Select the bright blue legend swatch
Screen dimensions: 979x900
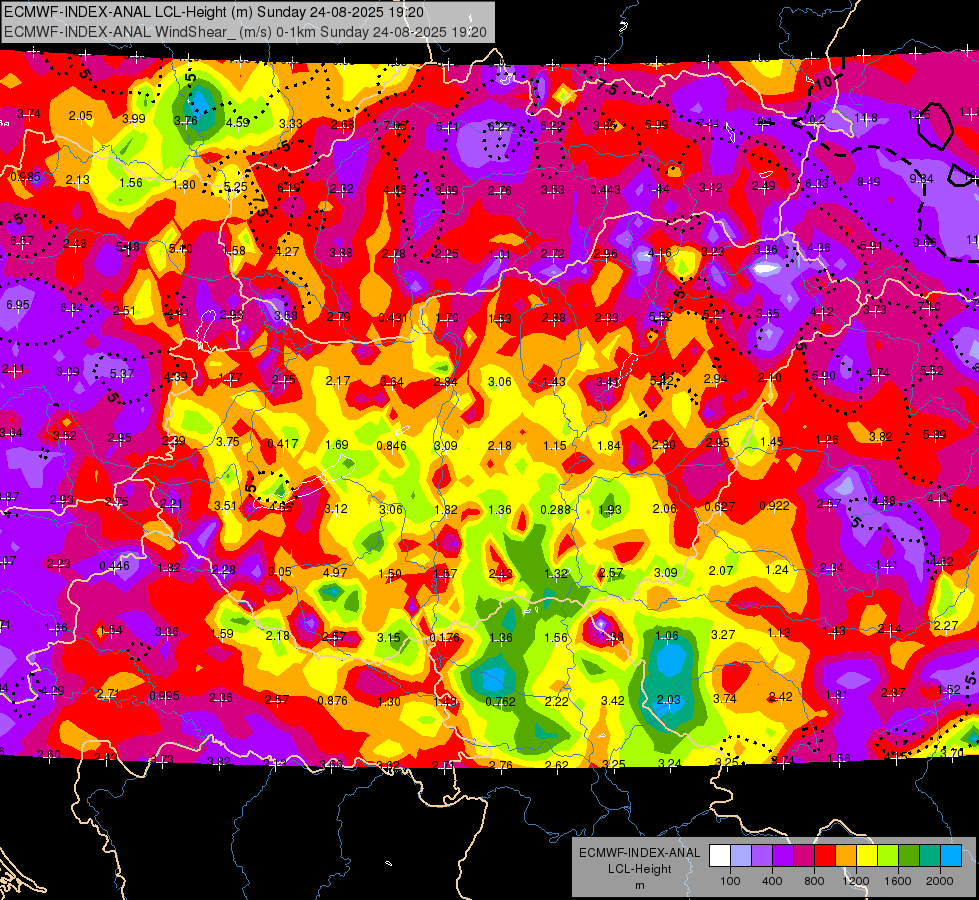952,856
